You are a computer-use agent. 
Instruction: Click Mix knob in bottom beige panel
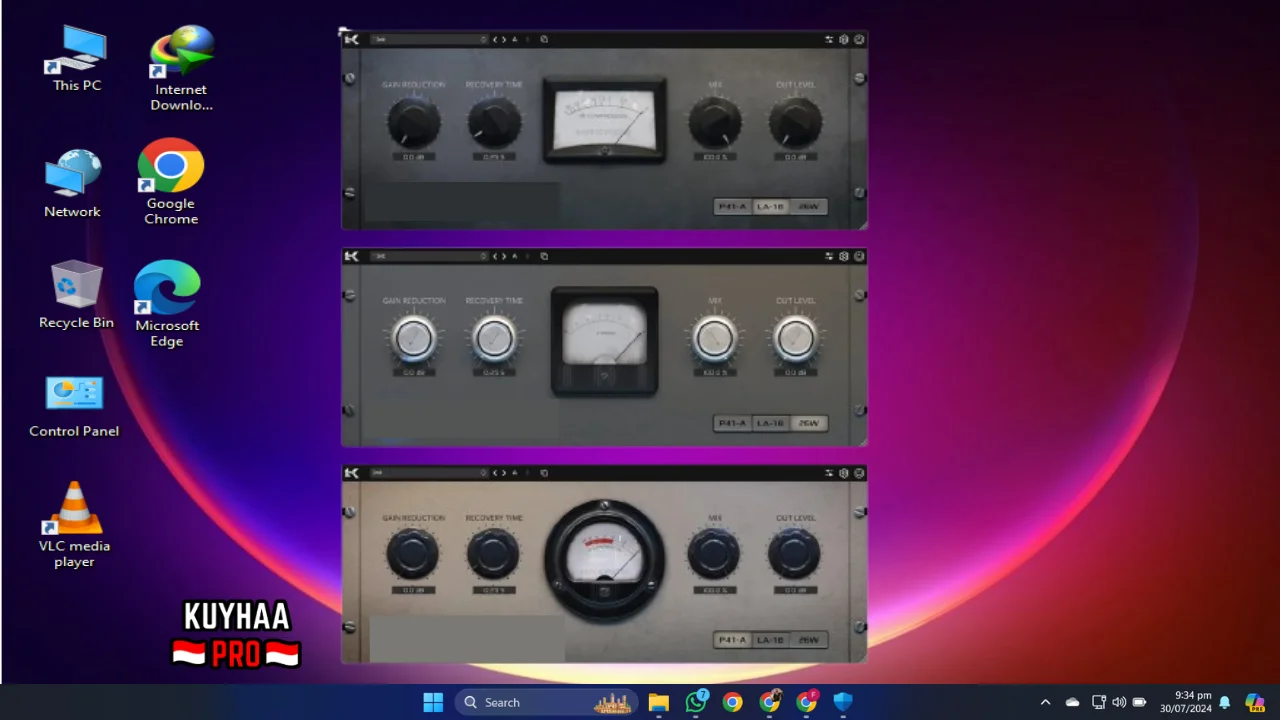click(x=714, y=554)
